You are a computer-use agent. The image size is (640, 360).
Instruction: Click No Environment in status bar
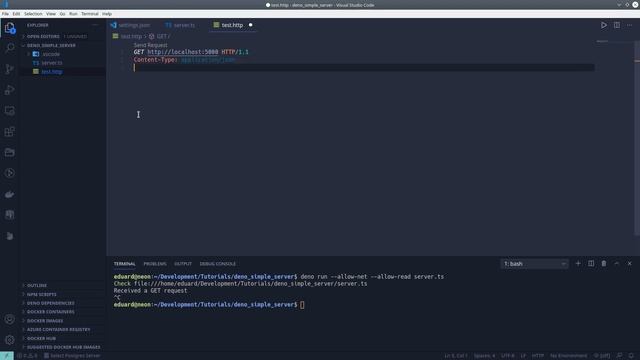click(569, 356)
